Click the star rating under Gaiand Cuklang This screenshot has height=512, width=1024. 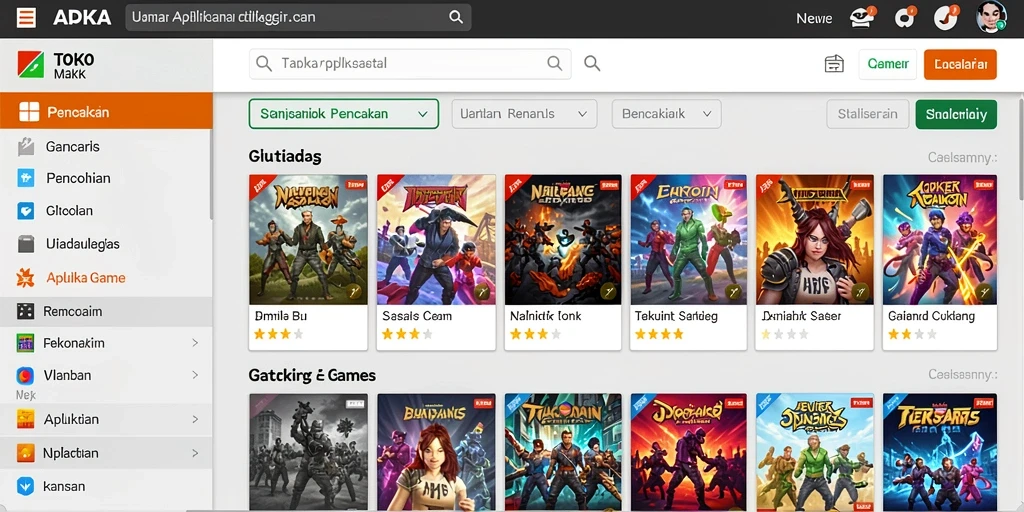pyautogui.click(x=912, y=334)
